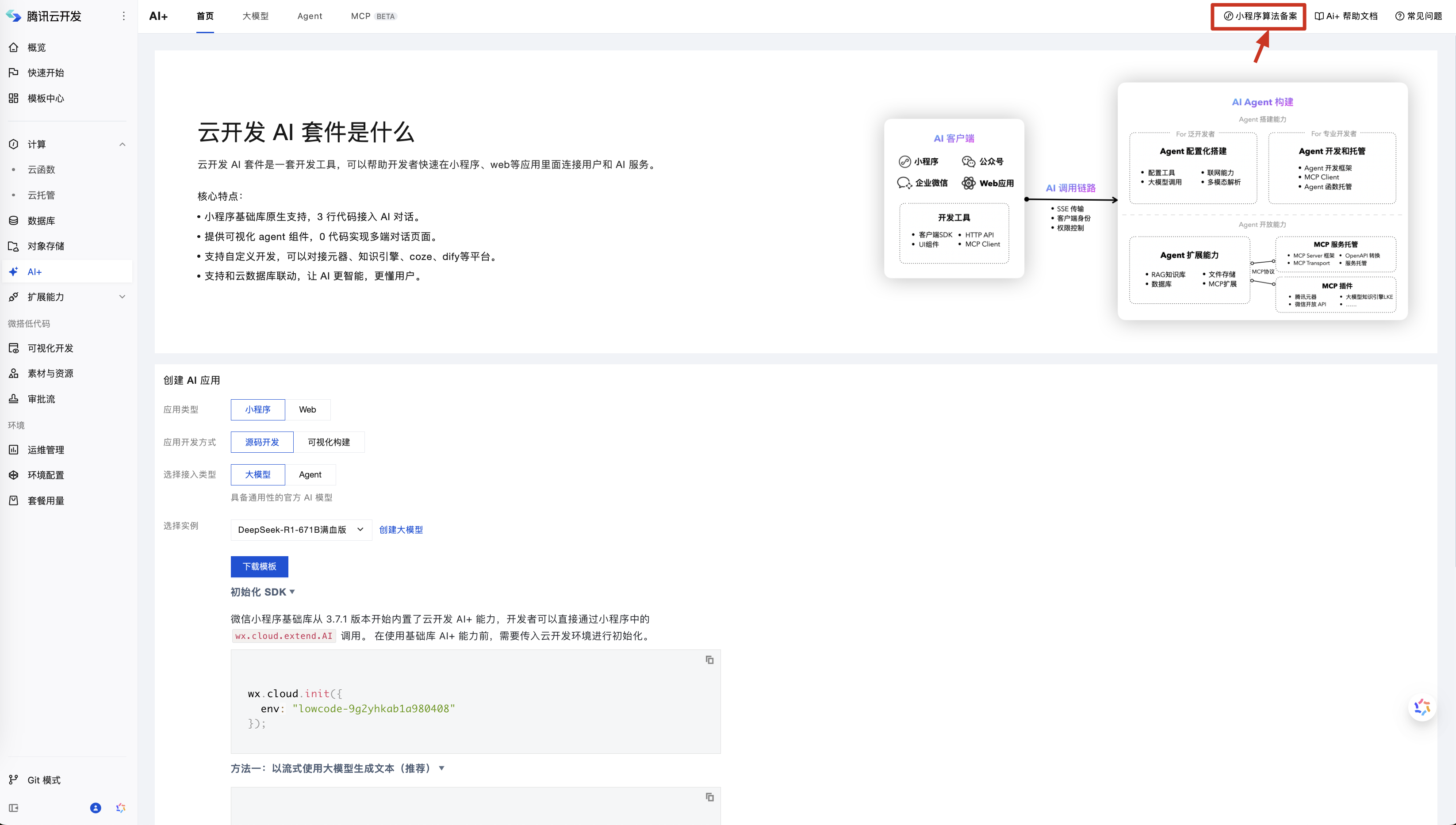Open 数据库 in the sidebar
The image size is (1456, 825).
(41, 221)
